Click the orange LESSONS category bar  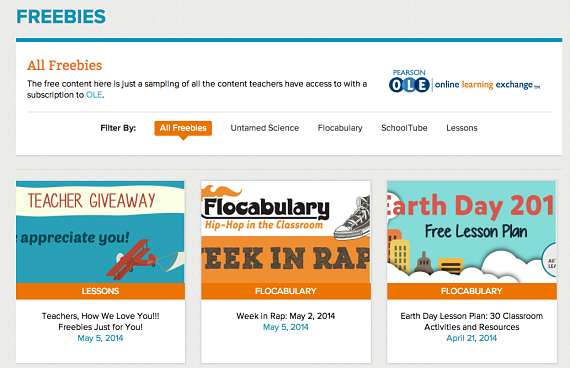100,291
